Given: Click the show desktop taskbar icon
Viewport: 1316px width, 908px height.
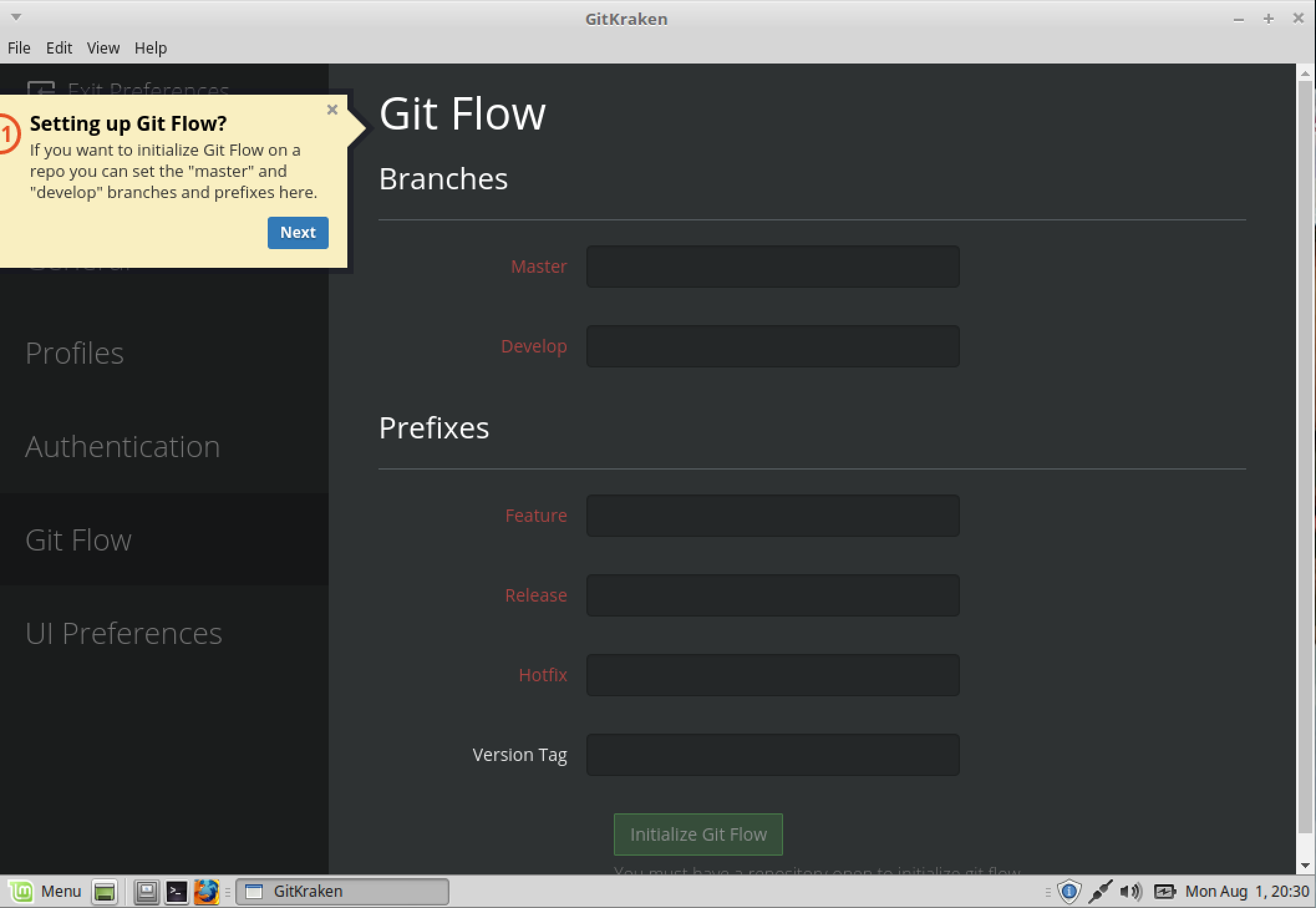Looking at the screenshot, I should point(105,892).
